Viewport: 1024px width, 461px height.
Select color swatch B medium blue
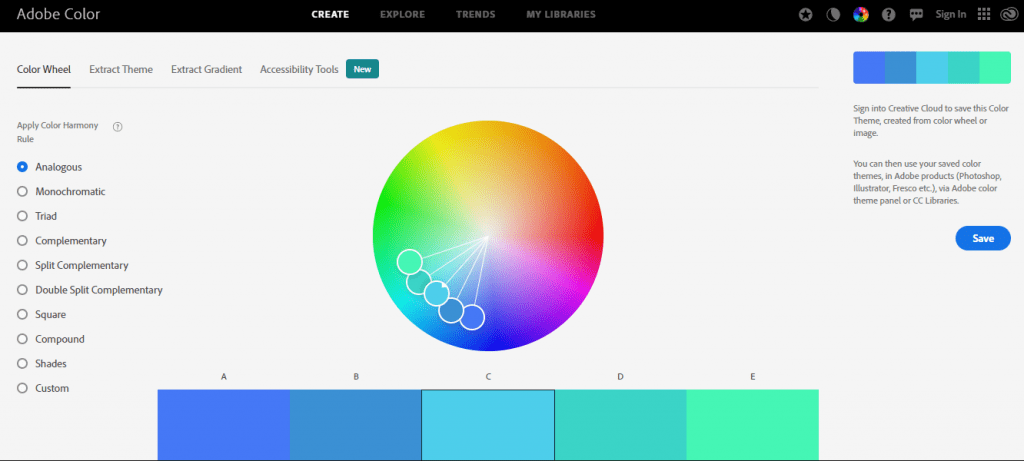tap(355, 425)
